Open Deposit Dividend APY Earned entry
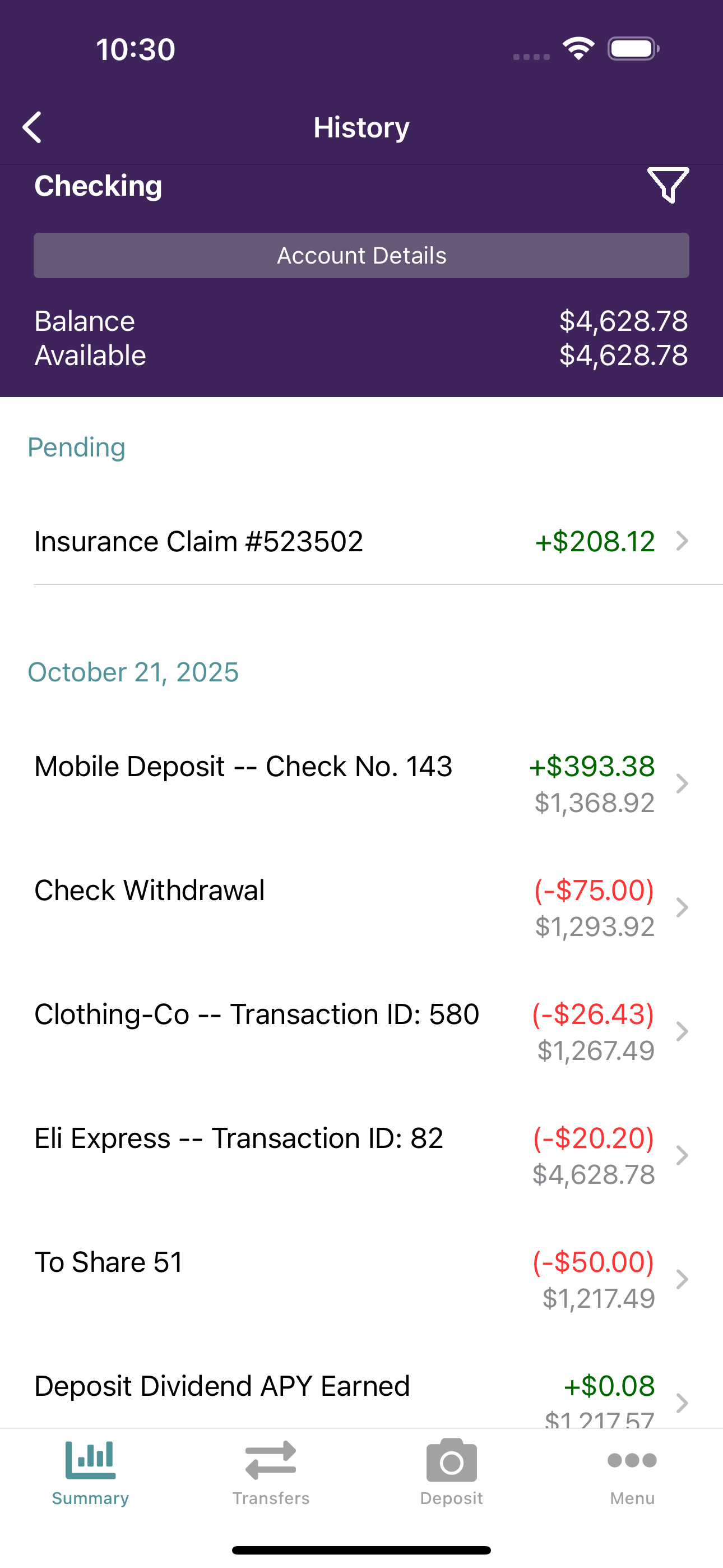Screen dimensions: 723x1568 (x=361, y=1394)
